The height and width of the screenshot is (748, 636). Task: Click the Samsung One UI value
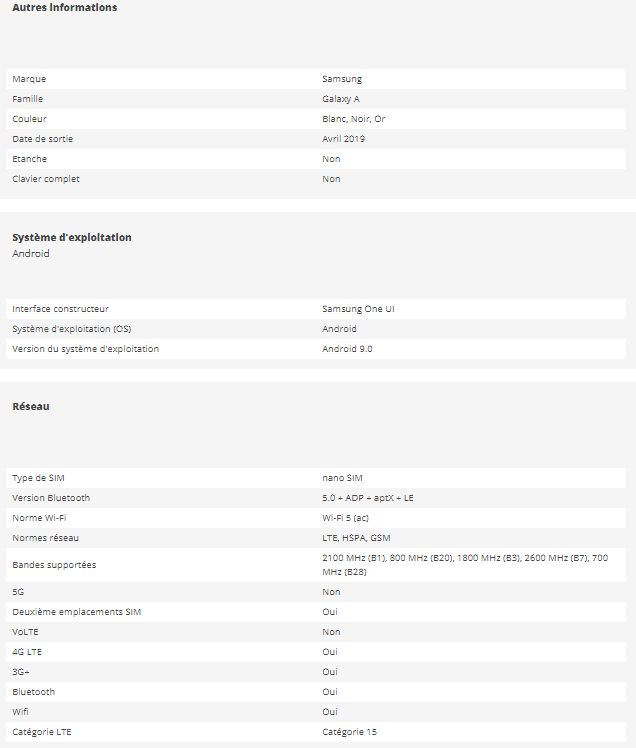[x=358, y=309]
